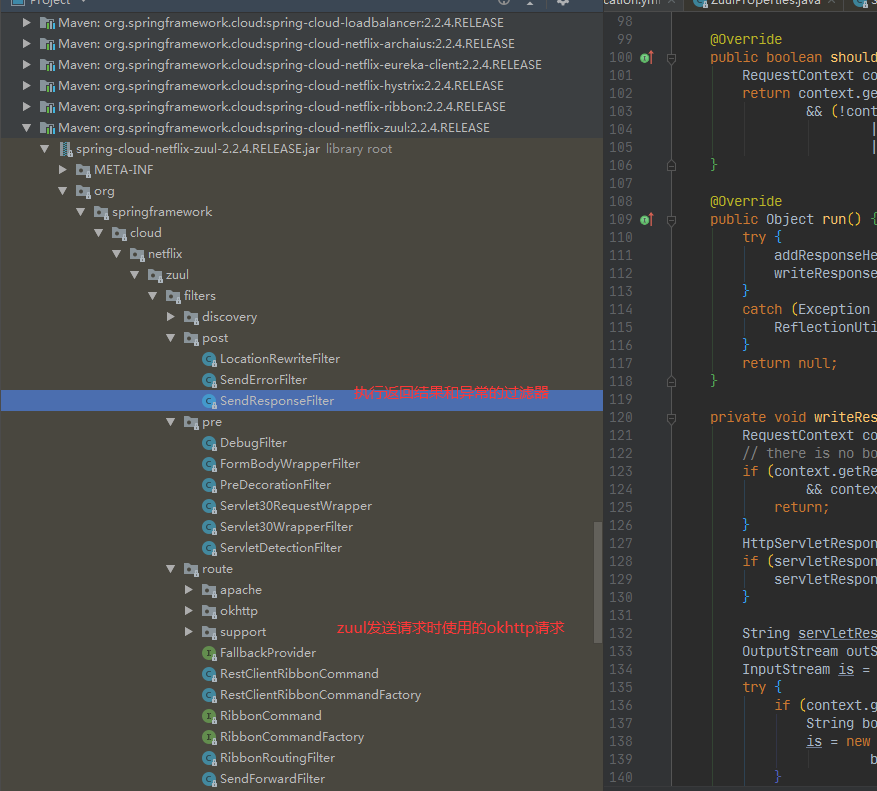Collapse the cloud package
This screenshot has width=877, height=791.
coord(98,233)
